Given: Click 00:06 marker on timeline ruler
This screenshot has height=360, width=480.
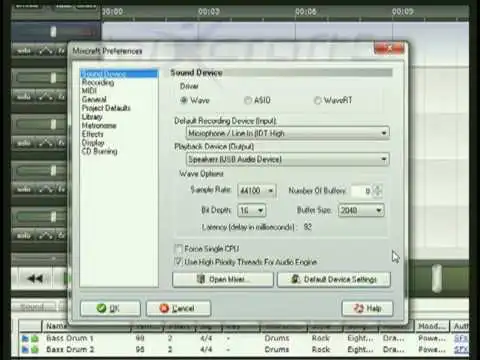Looking at the screenshot, I should [305, 12].
